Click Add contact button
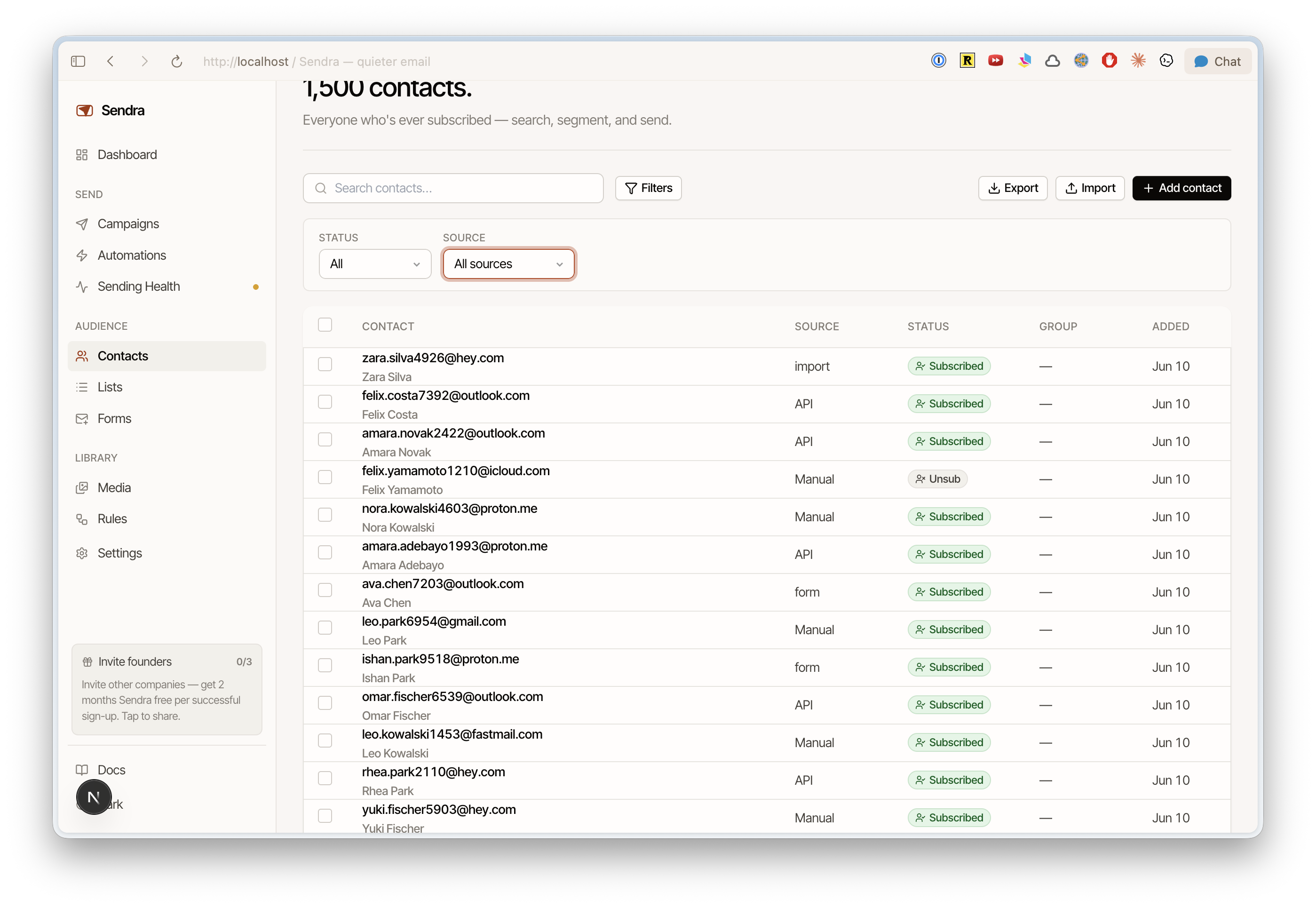 click(1181, 188)
